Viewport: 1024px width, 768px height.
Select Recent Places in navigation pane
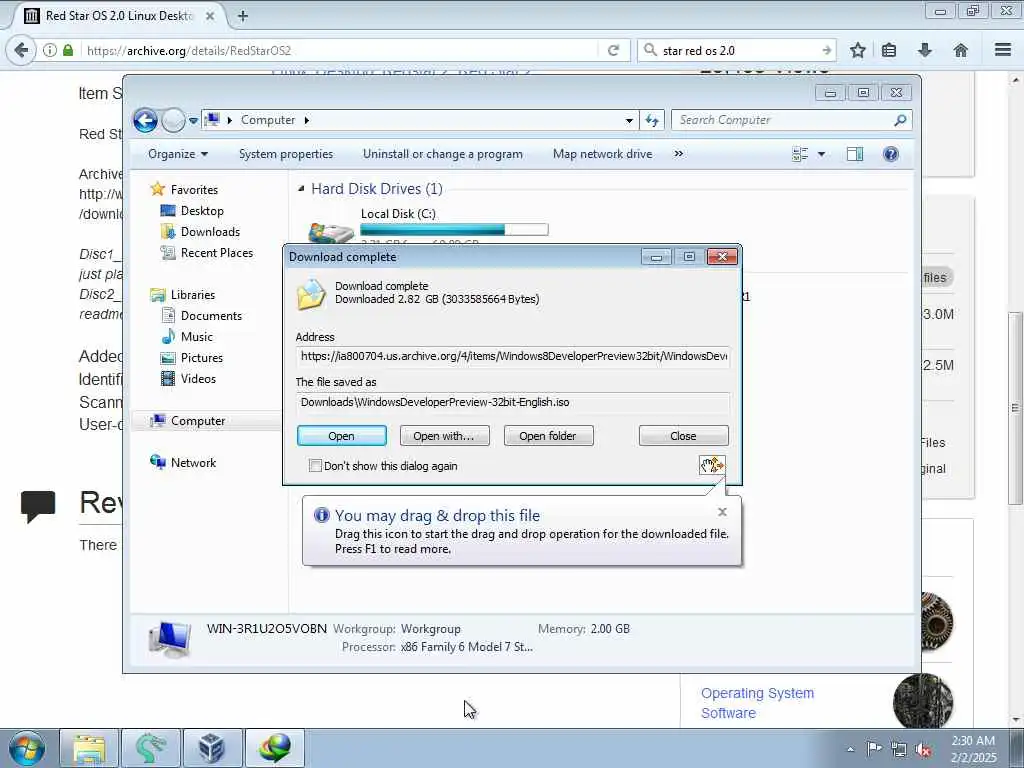[217, 253]
